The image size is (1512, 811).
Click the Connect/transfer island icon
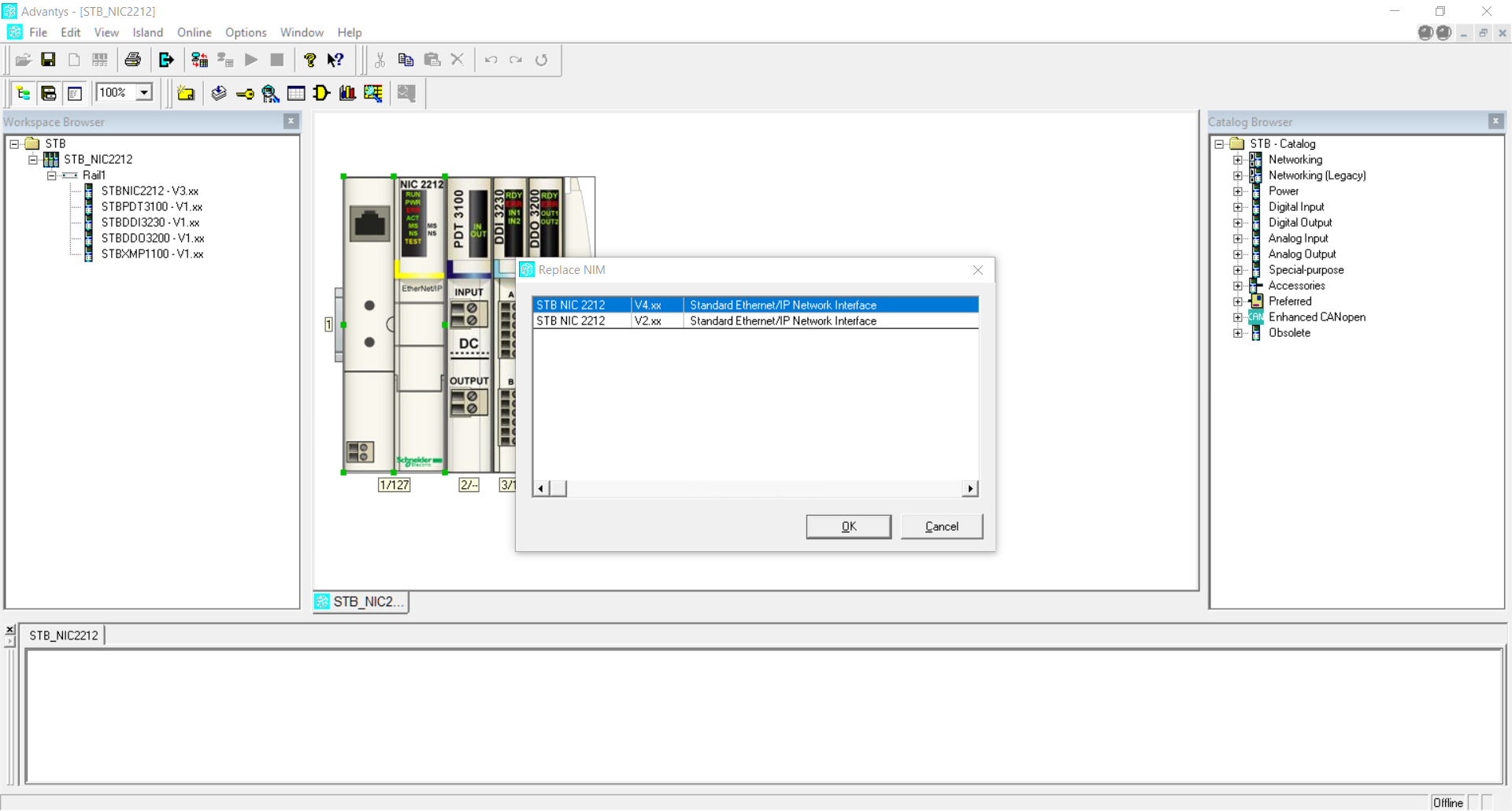click(x=199, y=60)
